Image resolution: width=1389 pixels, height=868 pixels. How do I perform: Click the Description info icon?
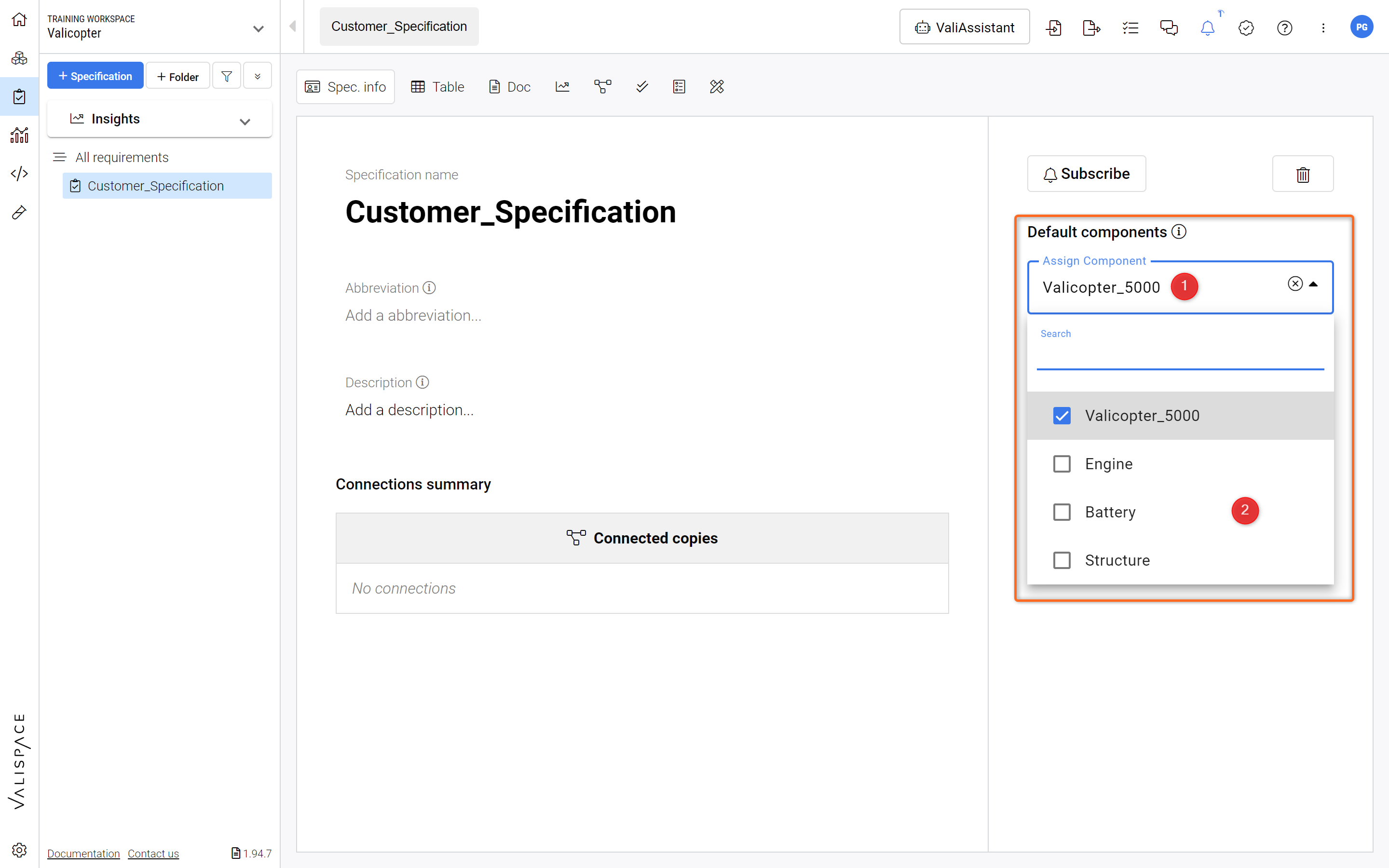coord(422,382)
